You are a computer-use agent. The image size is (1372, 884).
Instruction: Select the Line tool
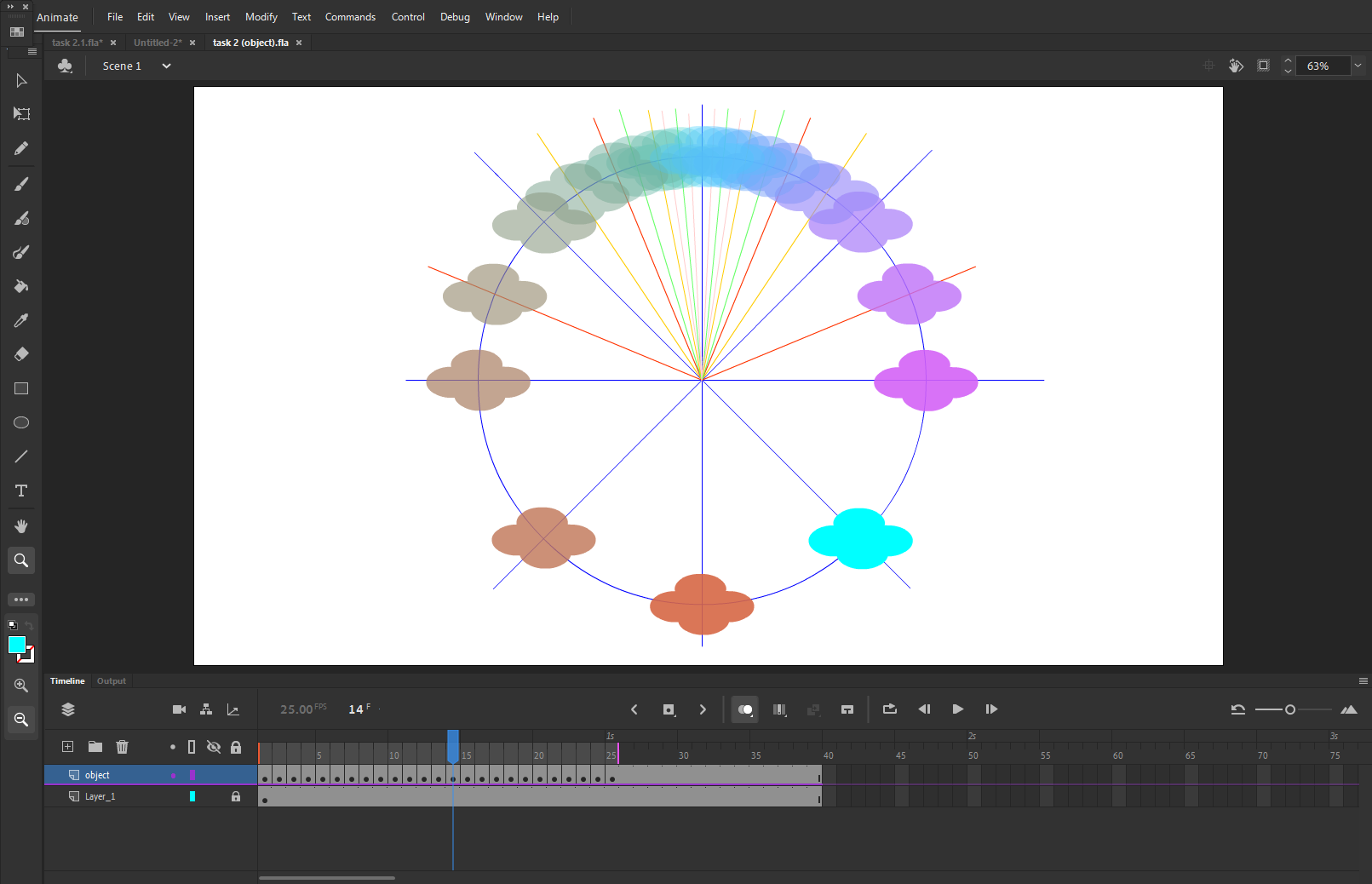21,456
